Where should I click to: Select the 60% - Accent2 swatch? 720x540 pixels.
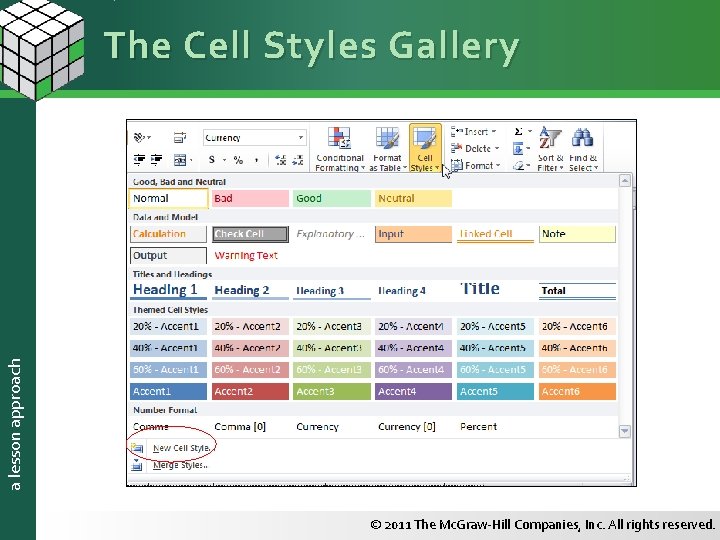251,370
